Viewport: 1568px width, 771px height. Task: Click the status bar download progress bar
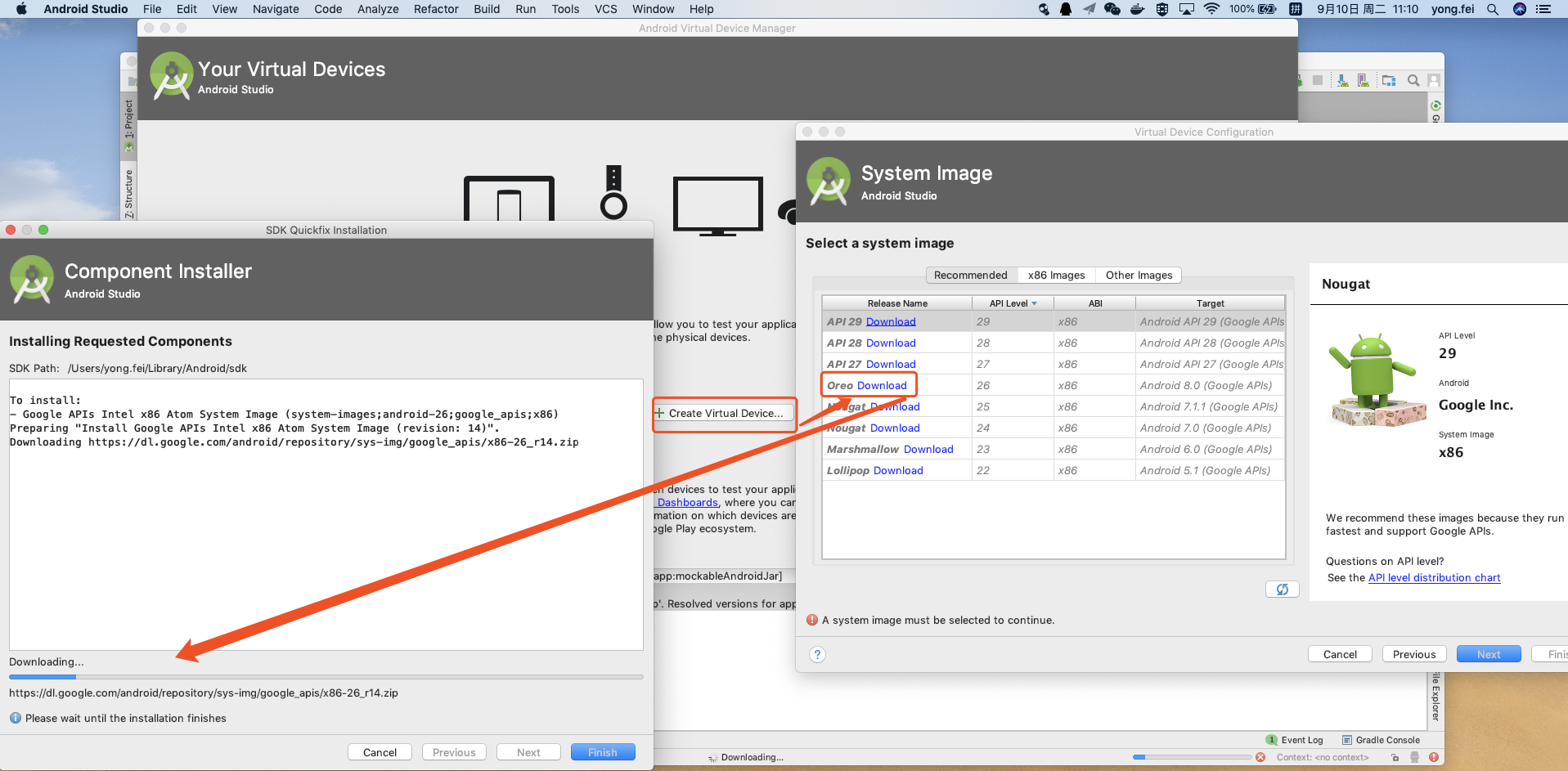(x=1192, y=757)
